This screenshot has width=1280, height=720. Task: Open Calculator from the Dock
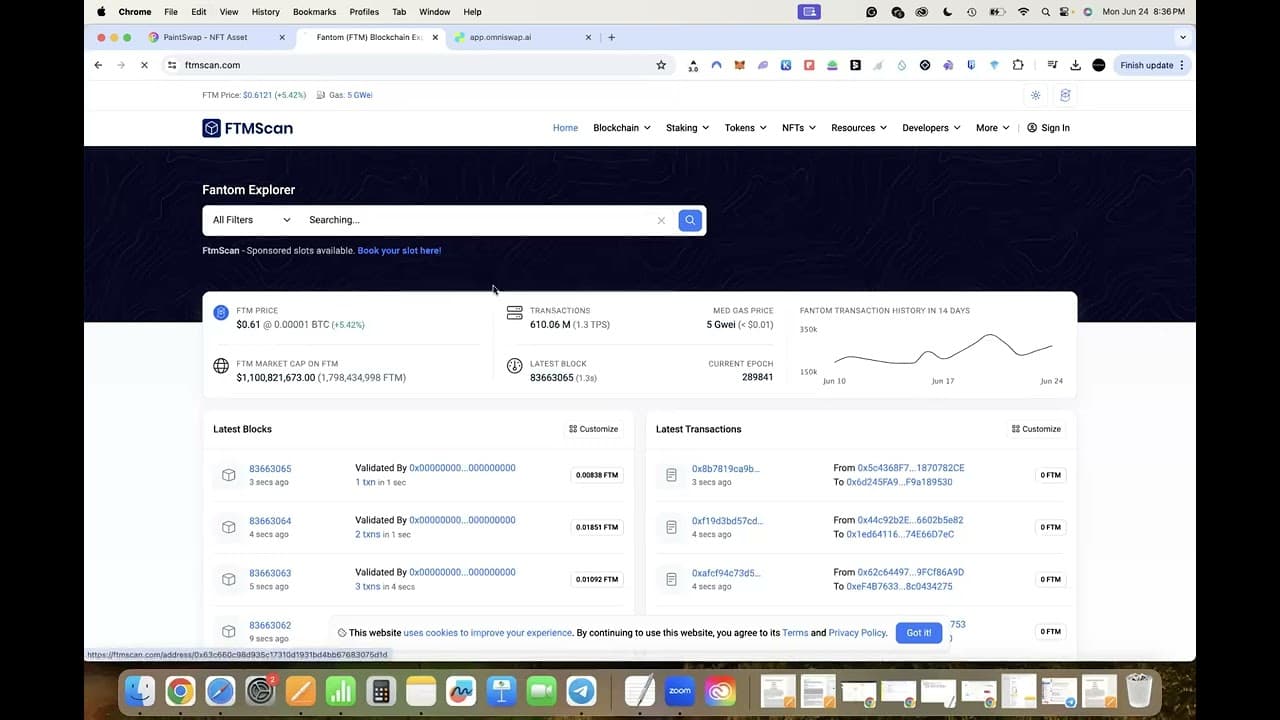pos(380,691)
